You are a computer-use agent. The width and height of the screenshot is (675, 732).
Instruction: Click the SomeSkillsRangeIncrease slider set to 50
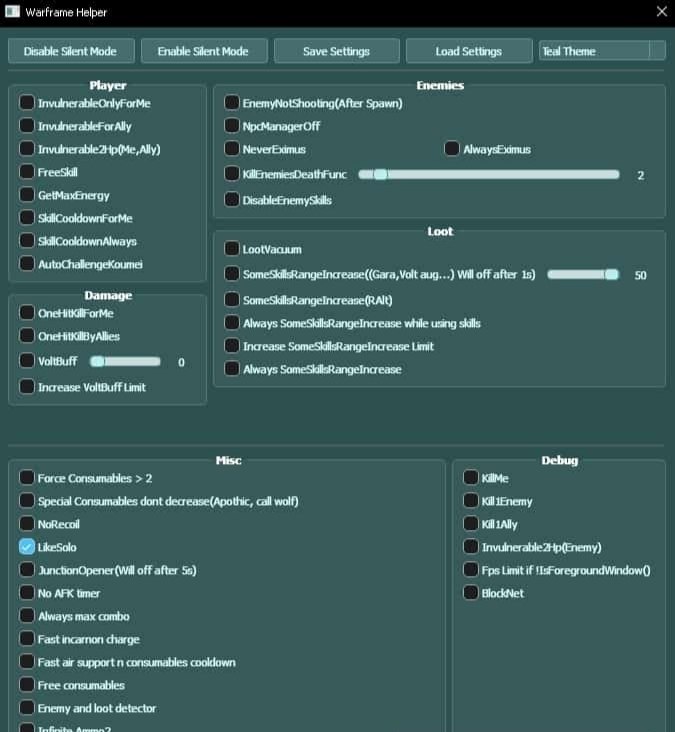click(583, 274)
